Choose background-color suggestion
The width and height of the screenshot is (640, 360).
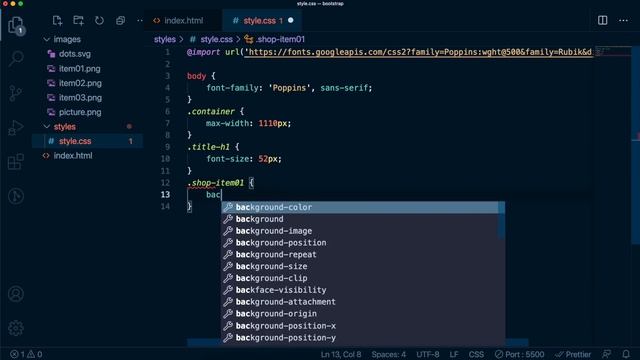[360, 207]
